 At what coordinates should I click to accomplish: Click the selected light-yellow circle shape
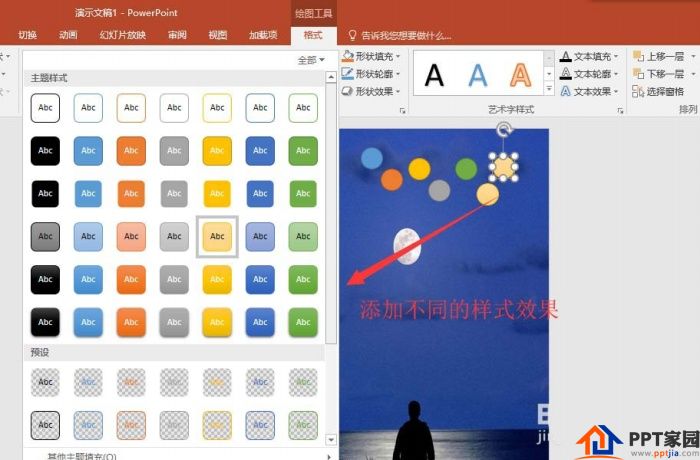click(504, 167)
